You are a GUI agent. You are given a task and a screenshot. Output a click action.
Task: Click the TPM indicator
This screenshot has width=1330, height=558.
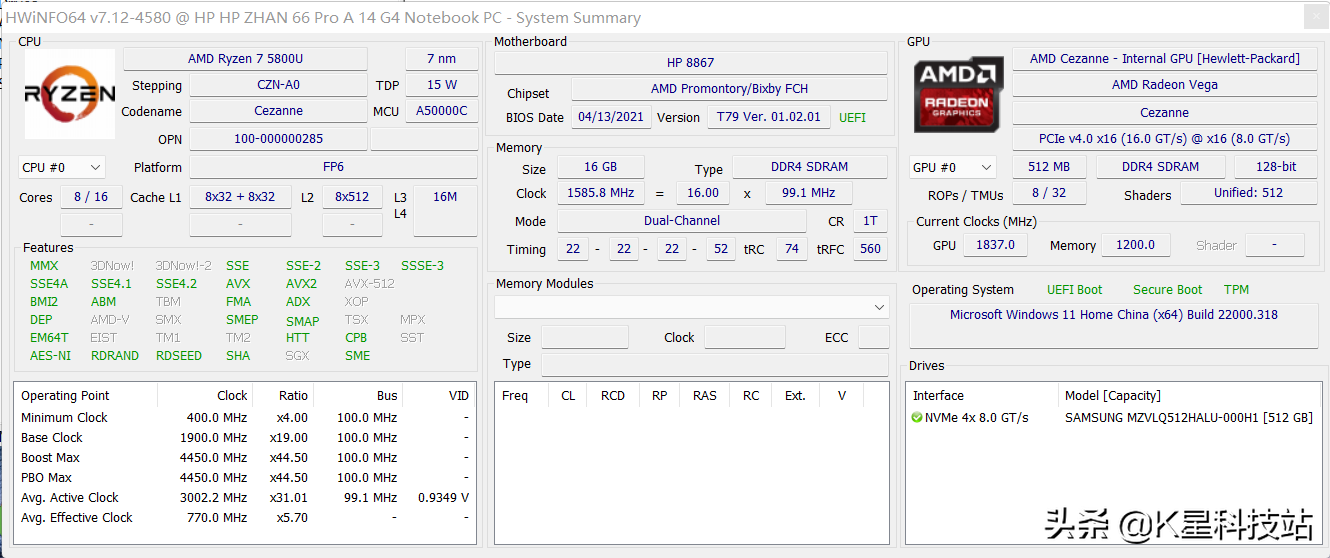1236,290
